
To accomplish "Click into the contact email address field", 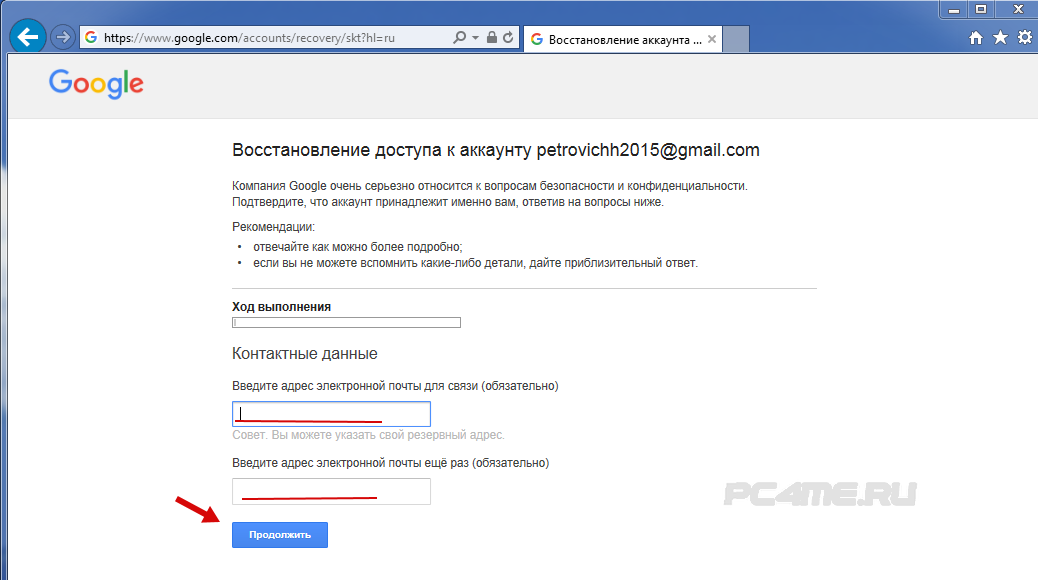I will [331, 414].
